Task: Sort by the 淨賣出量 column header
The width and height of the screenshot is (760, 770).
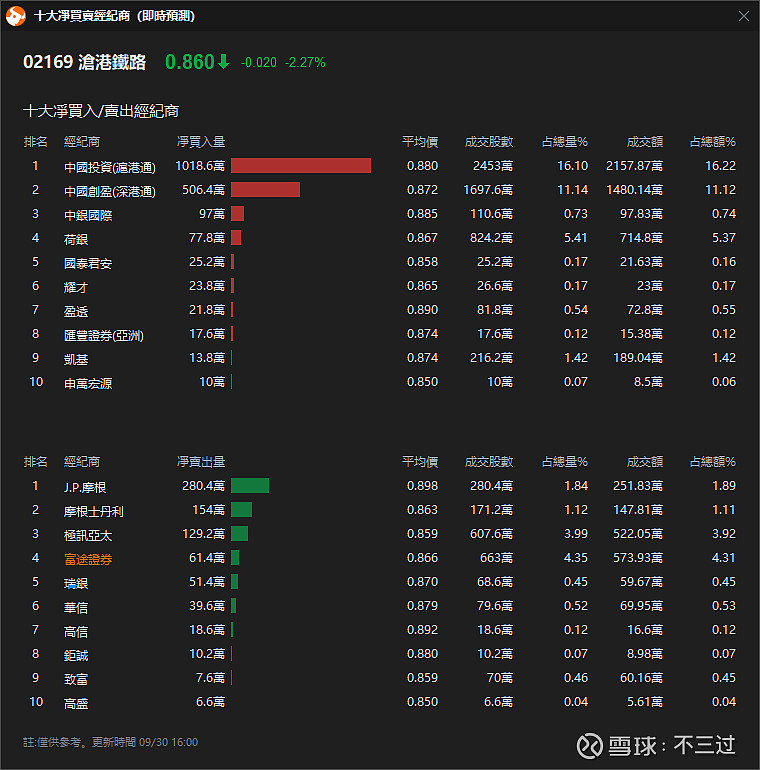Action: [201, 462]
